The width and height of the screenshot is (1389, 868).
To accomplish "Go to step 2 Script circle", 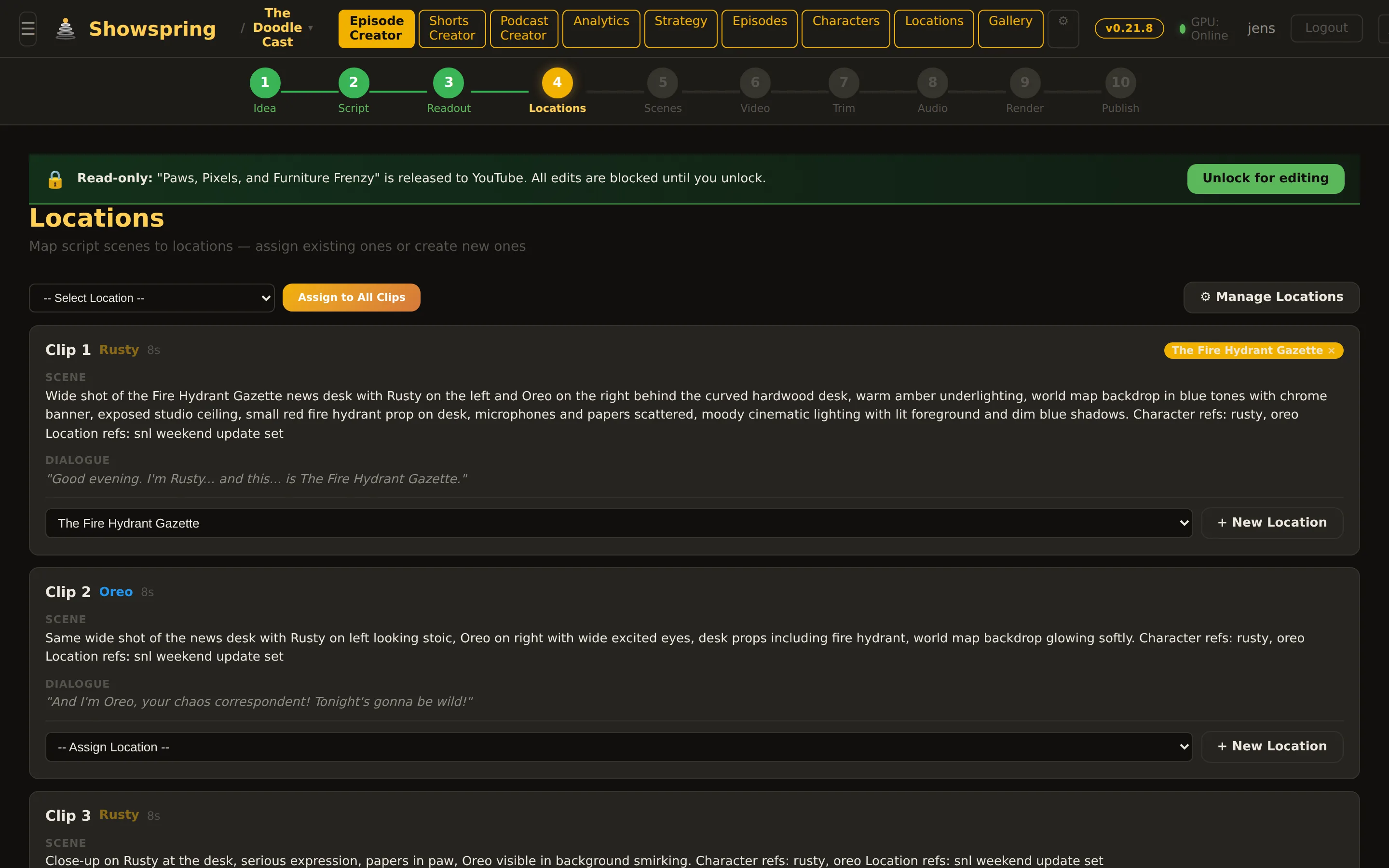I will [354, 82].
